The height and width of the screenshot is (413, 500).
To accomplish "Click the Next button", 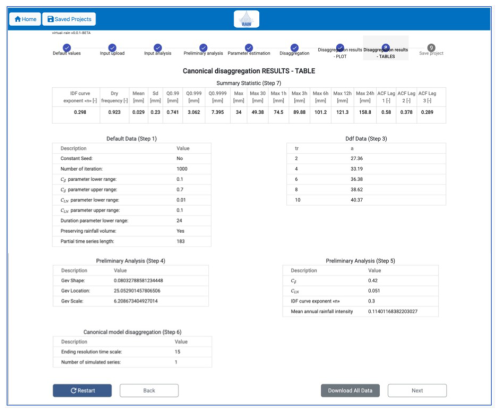I will coord(417,390).
